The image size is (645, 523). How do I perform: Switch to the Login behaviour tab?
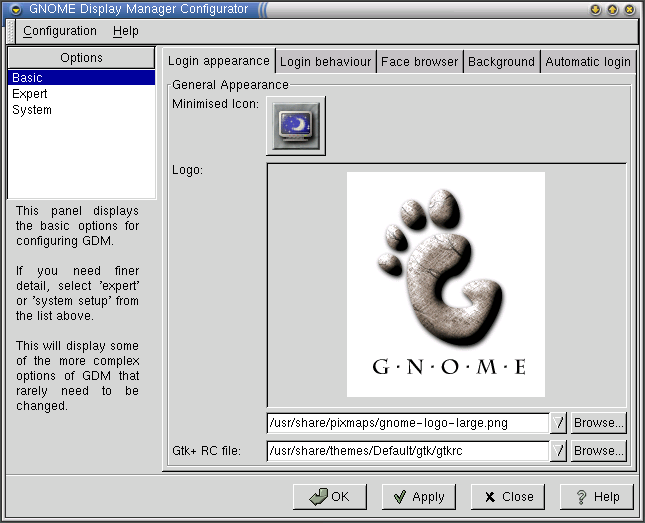pos(325,62)
